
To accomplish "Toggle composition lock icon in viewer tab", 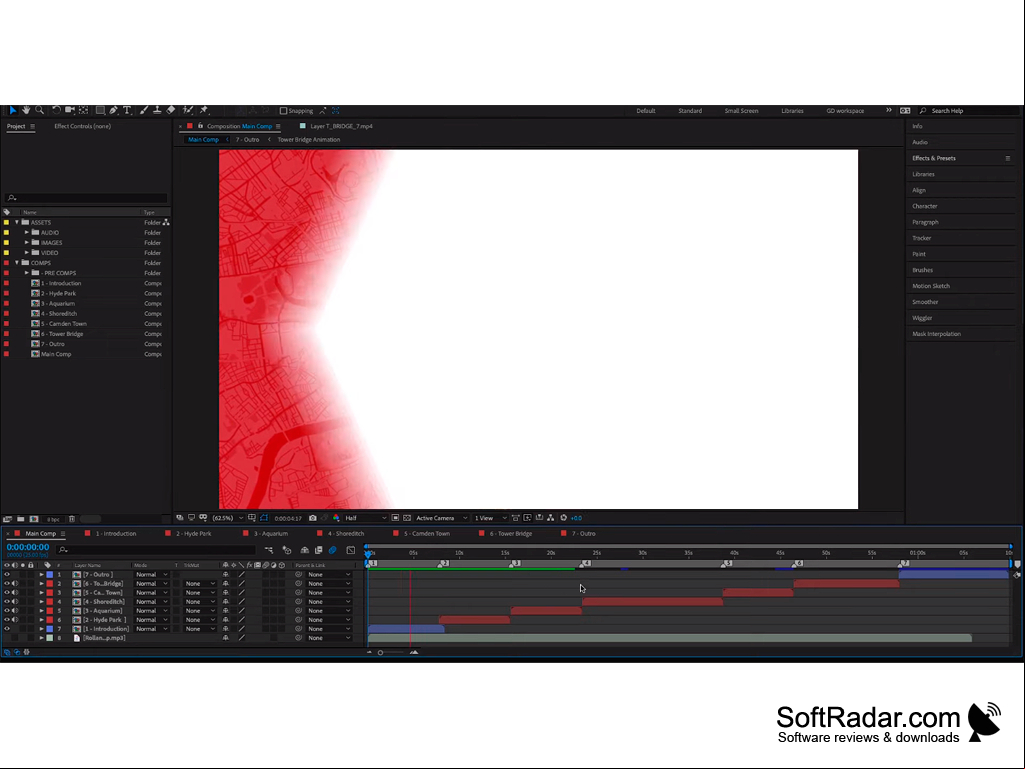I will coord(201,126).
